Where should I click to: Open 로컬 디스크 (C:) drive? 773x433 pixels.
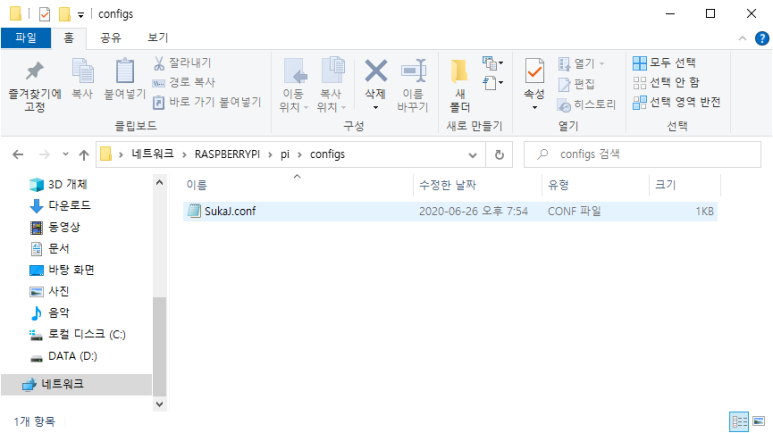(77, 334)
